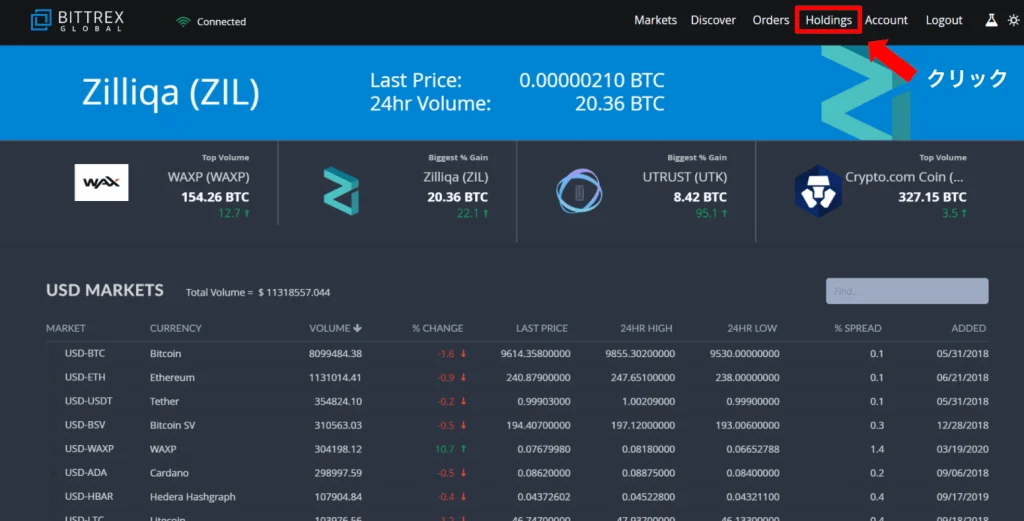Viewport: 1024px width, 521px height.
Task: Sort by ADDED column header
Action: tap(968, 328)
